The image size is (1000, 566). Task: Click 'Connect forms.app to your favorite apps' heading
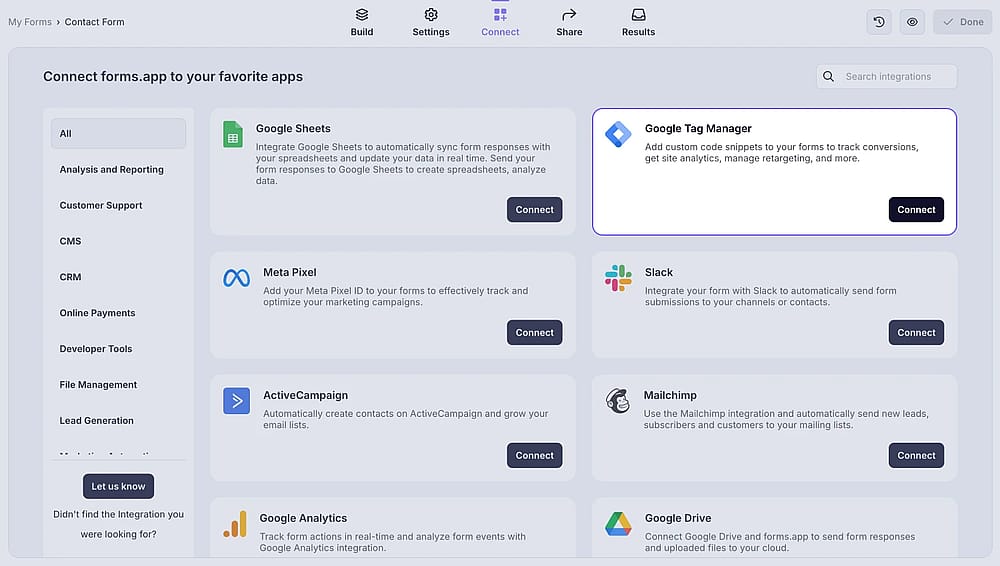coord(173,77)
